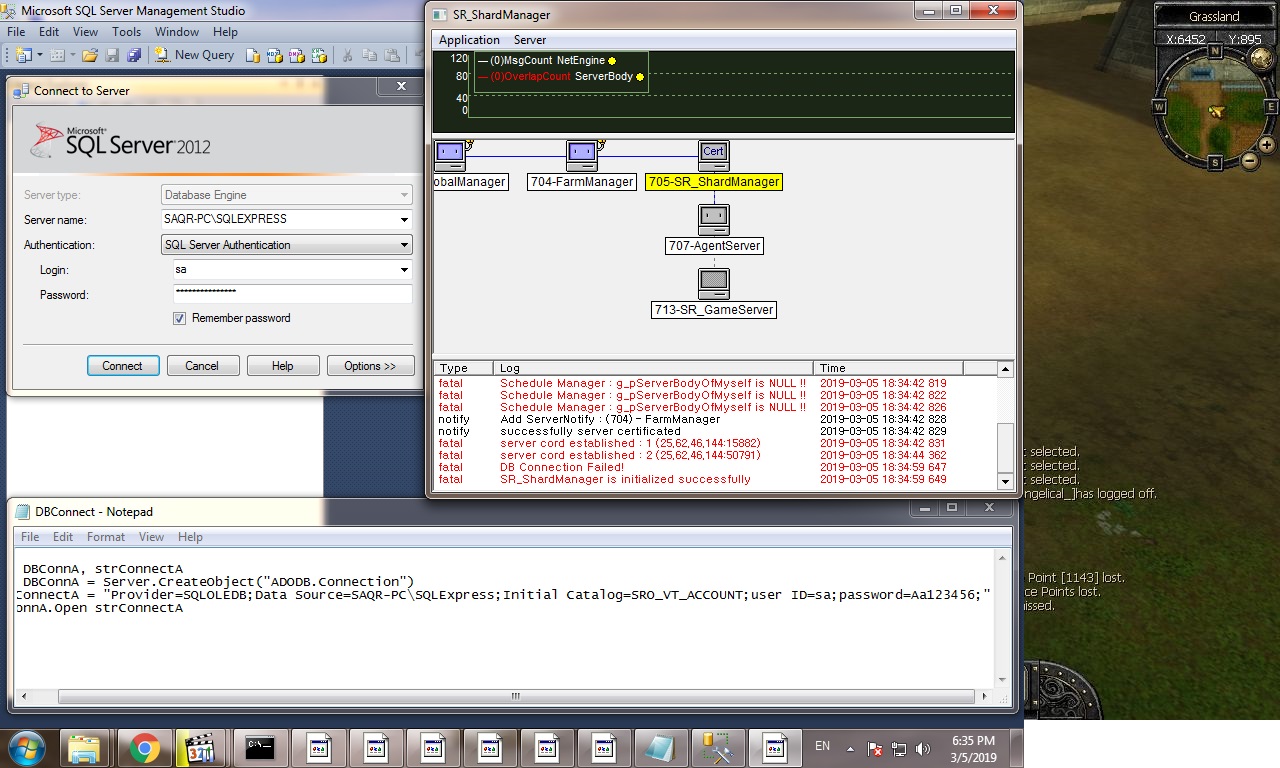Click the Database Engine Query icon
Screen dimensions: 1280x768
(254, 55)
